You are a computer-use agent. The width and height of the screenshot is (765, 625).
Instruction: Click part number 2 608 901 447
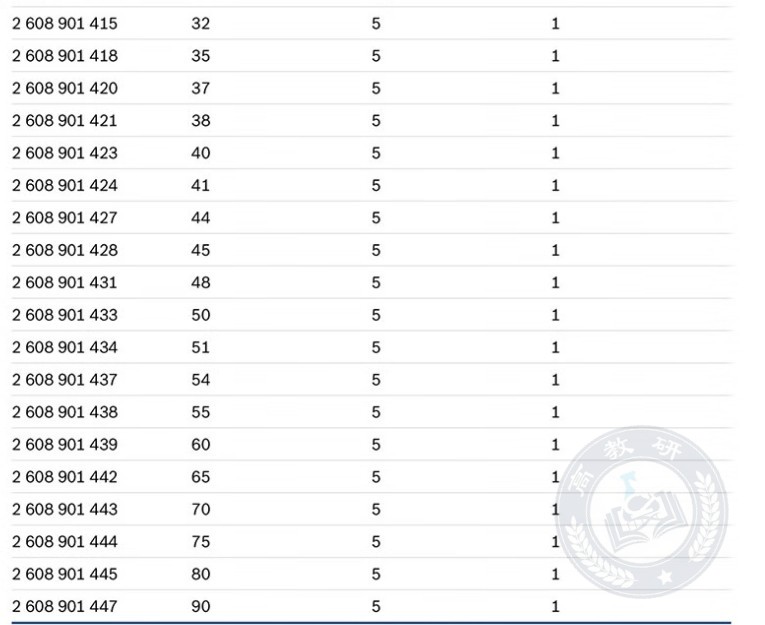pos(65,606)
